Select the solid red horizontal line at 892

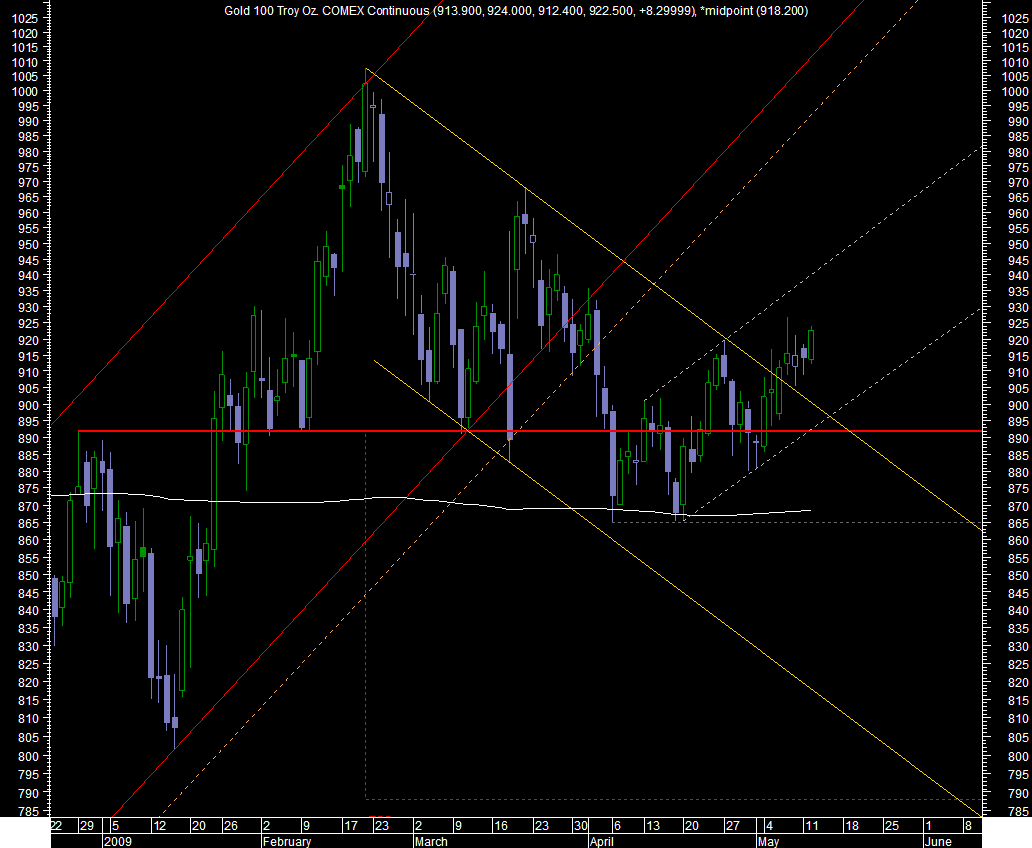[x=530, y=431]
